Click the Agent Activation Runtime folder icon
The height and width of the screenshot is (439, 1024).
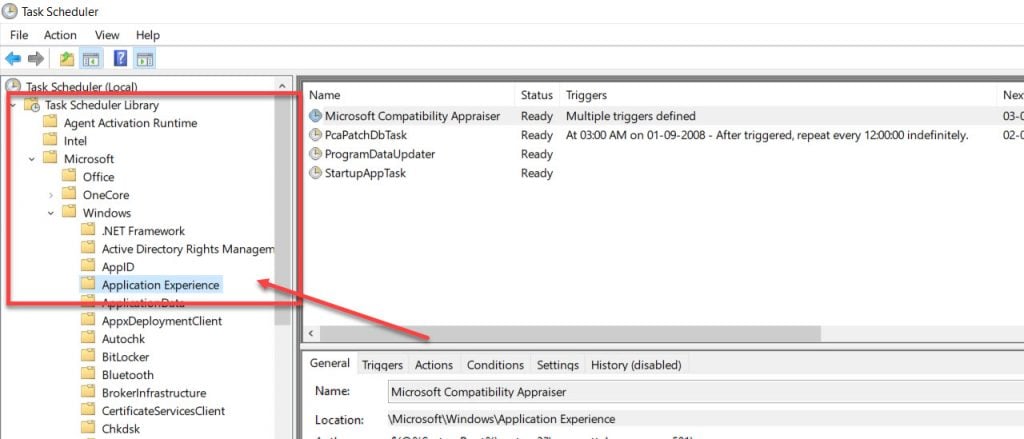pyautogui.click(x=50, y=123)
